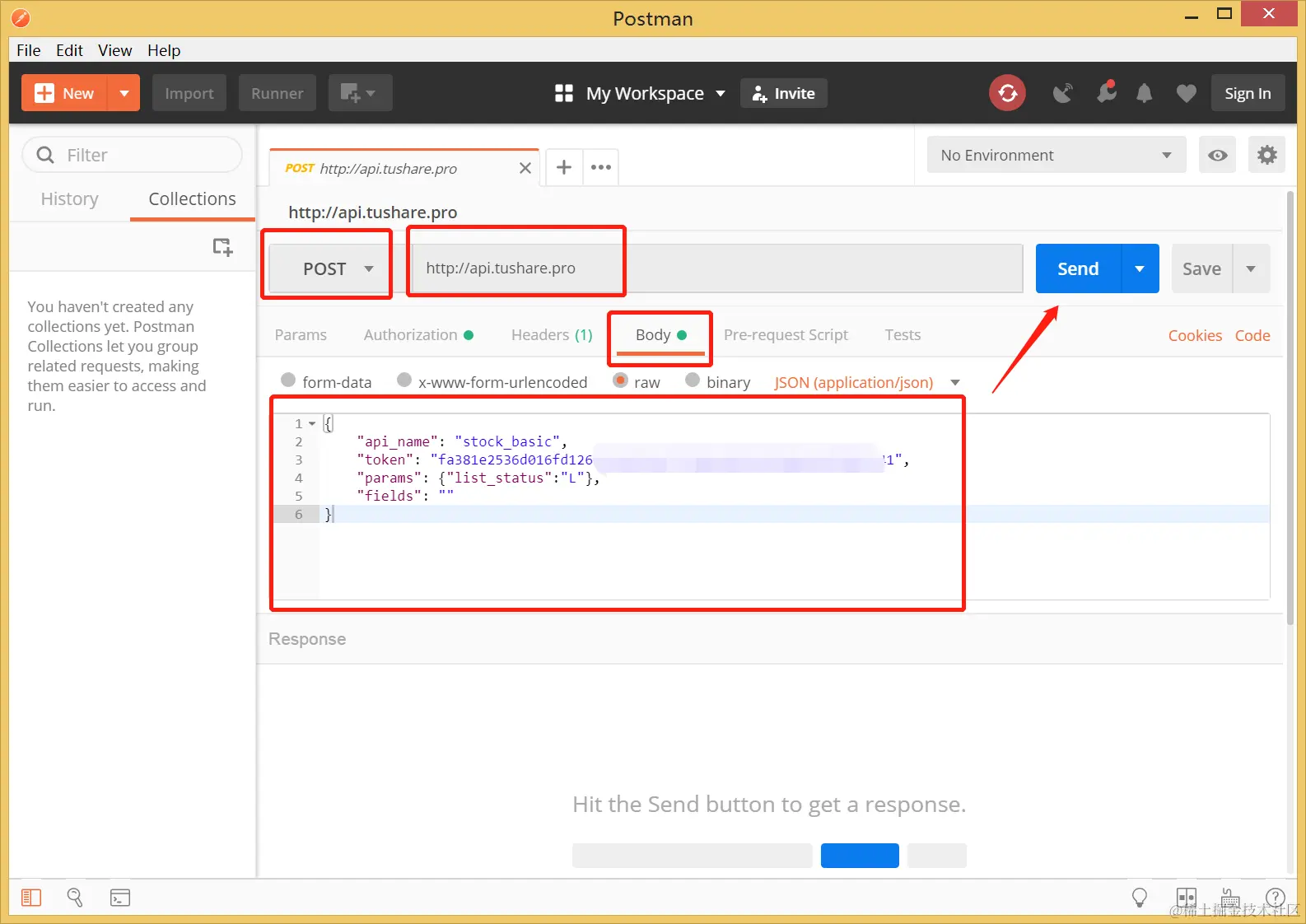Open the Pre-request Script tab
Image resolution: width=1306 pixels, height=924 pixels.
coord(786,334)
